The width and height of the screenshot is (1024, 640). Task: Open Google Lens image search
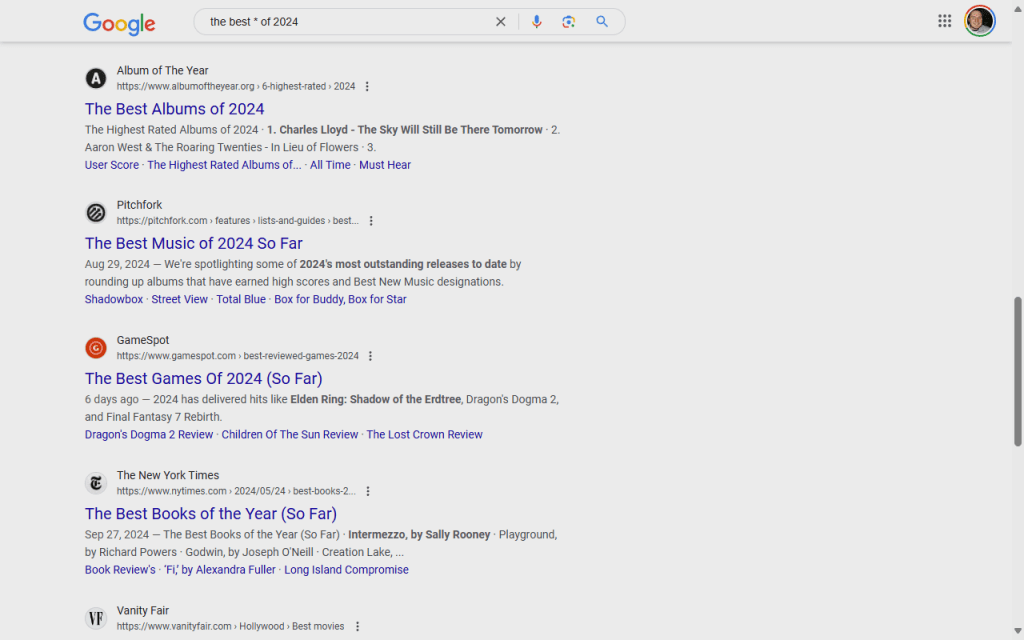pyautogui.click(x=569, y=22)
